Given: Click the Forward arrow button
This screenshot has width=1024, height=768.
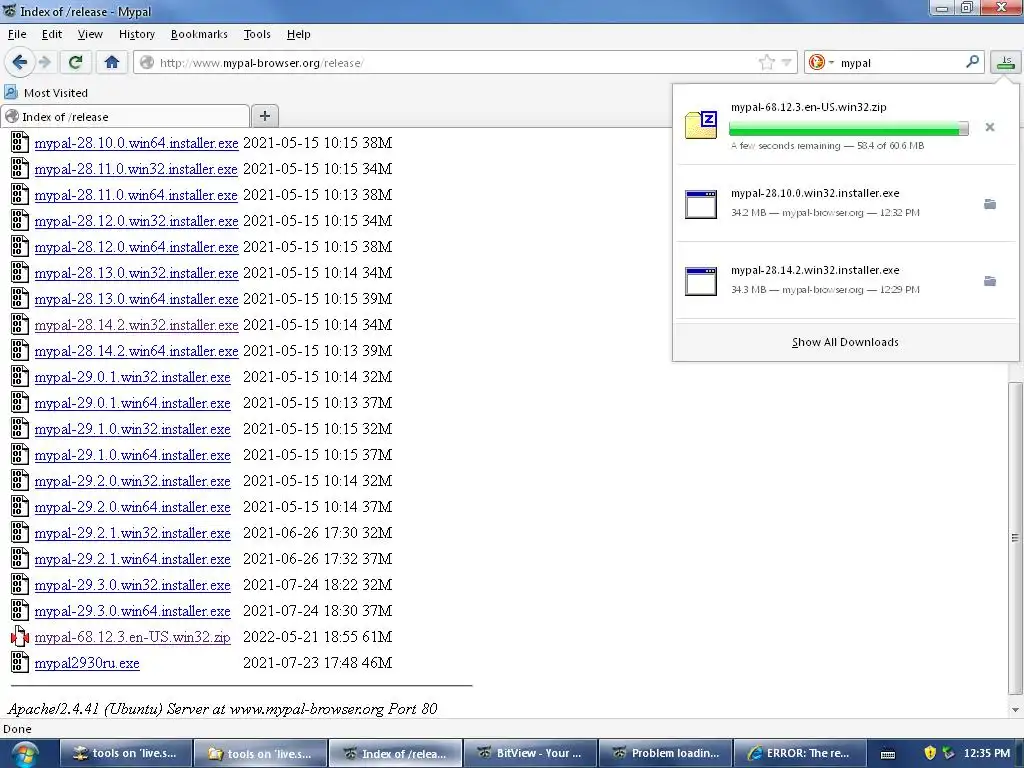Looking at the screenshot, I should [x=44, y=63].
